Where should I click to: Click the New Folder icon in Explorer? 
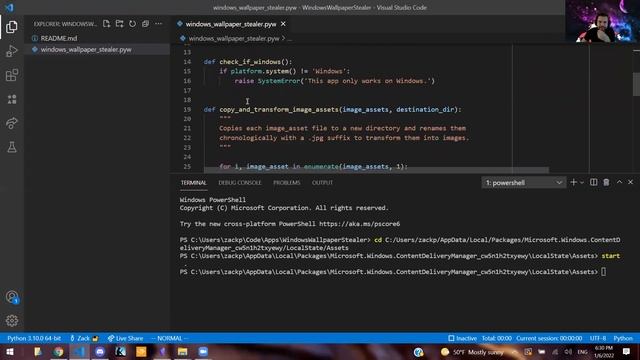point(120,24)
